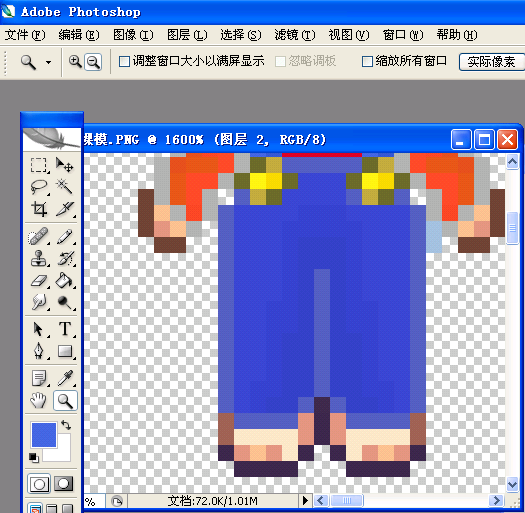525x513 pixels.
Task: Click the 文档:72.0K/1.01M status text
Action: pyautogui.click(x=213, y=501)
